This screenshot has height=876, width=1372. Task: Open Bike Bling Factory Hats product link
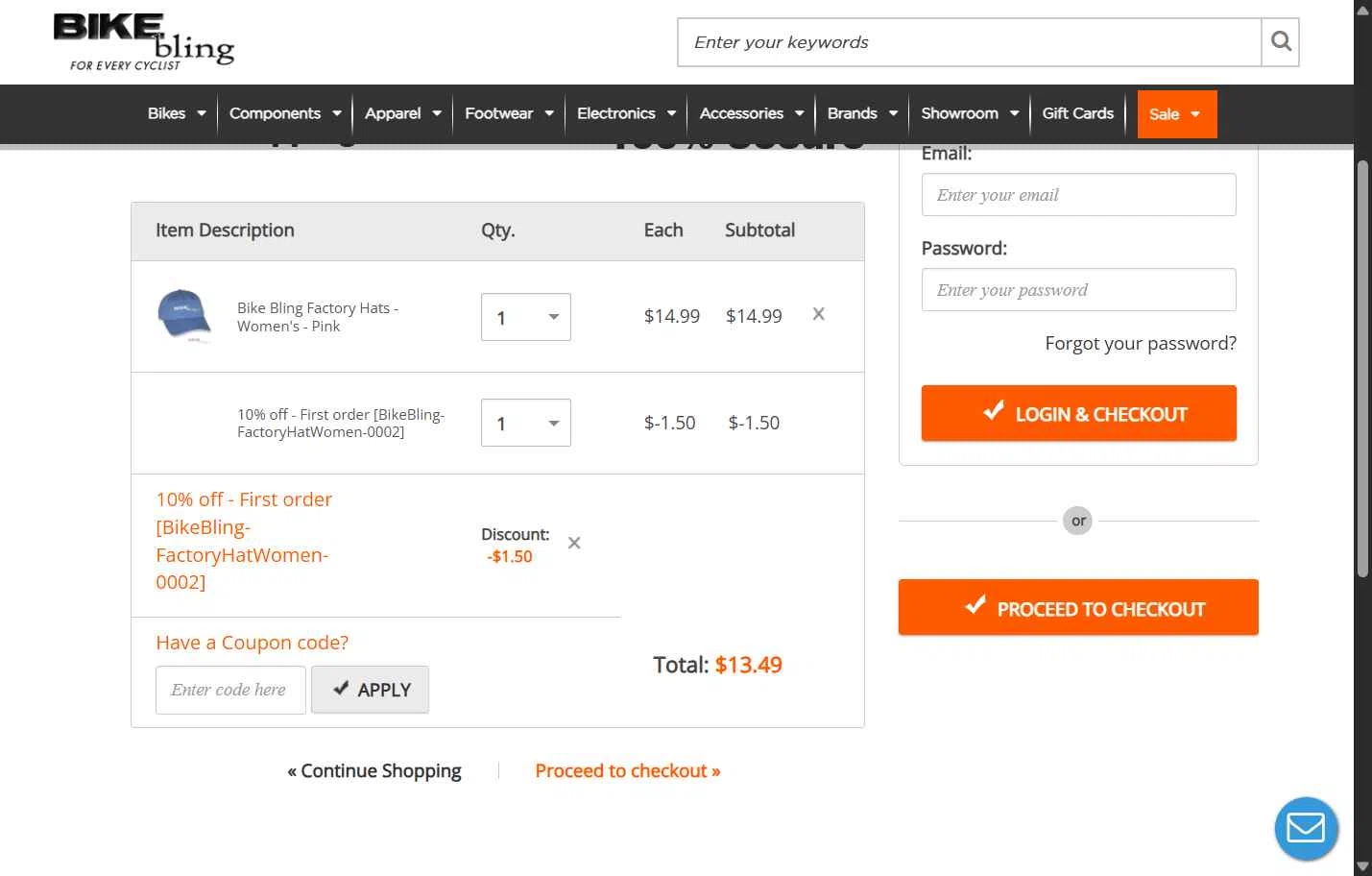click(x=318, y=317)
